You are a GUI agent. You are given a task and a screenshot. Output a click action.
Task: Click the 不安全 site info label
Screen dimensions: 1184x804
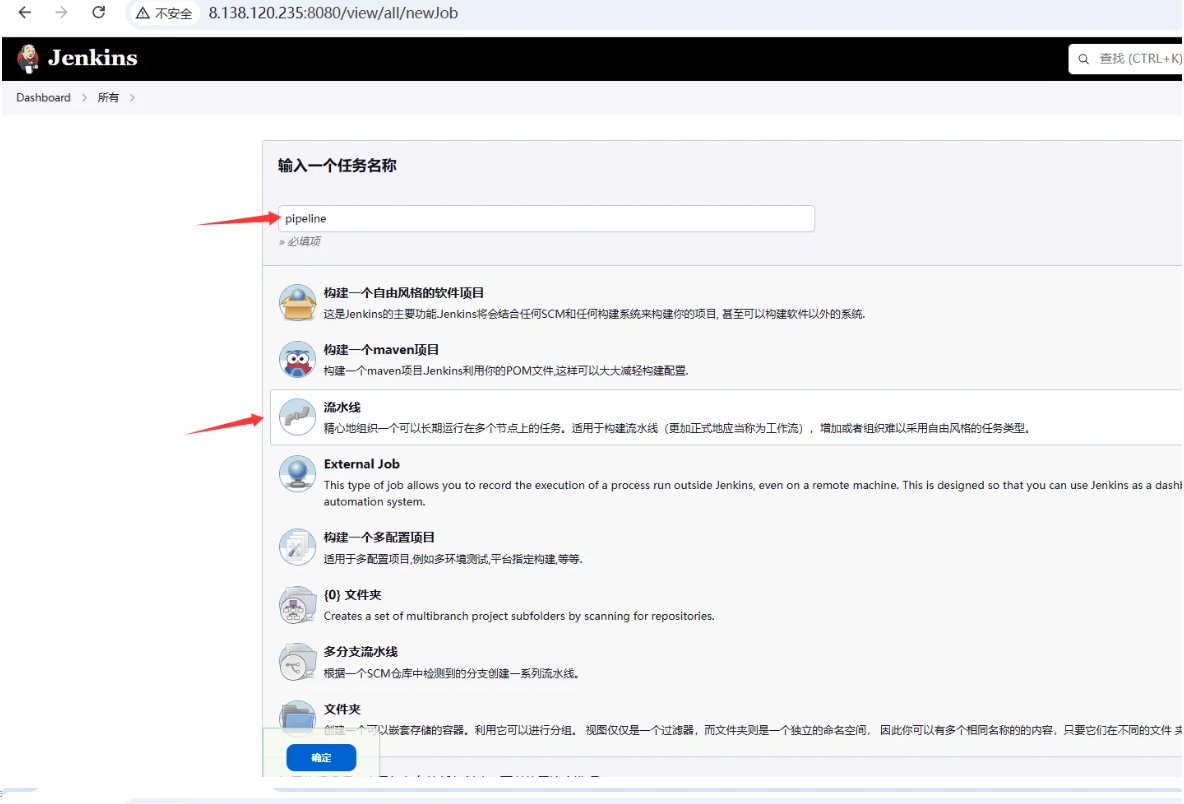point(174,14)
